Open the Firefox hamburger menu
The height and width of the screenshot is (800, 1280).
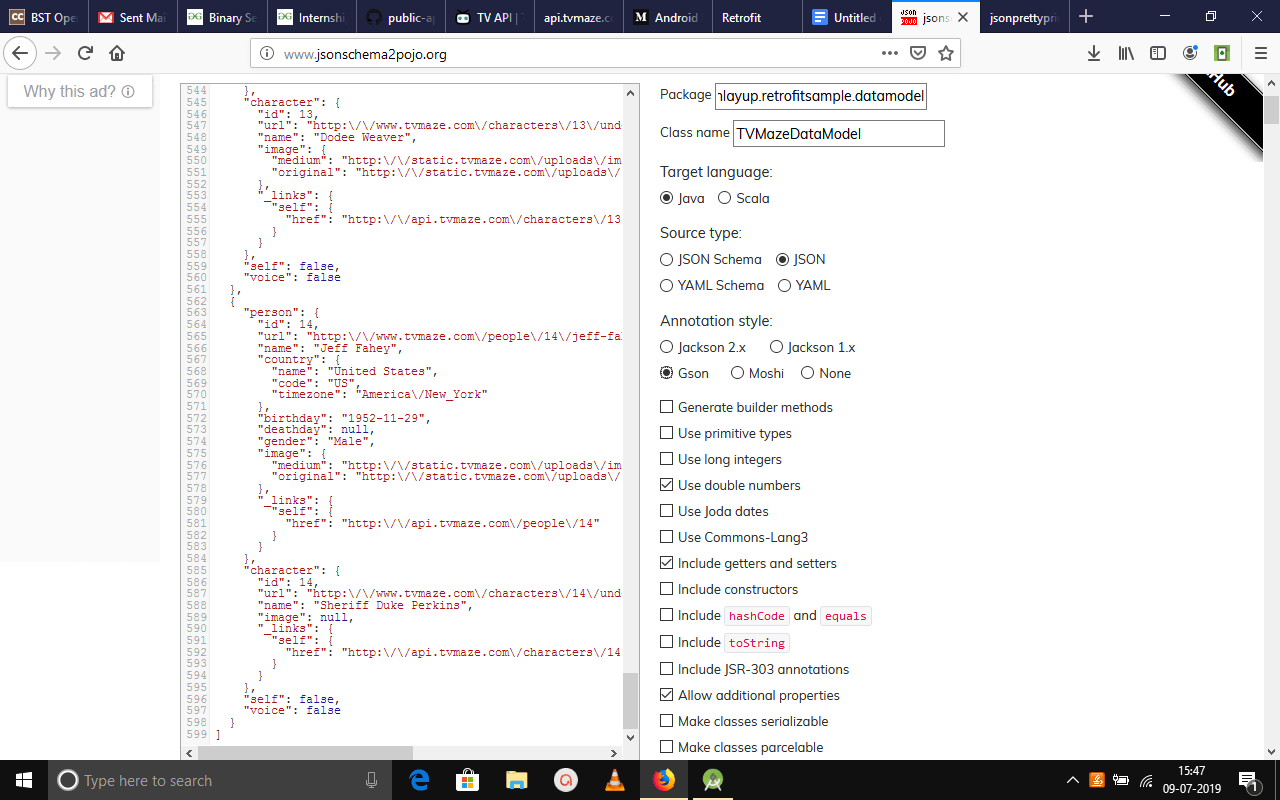pyautogui.click(x=1260, y=54)
